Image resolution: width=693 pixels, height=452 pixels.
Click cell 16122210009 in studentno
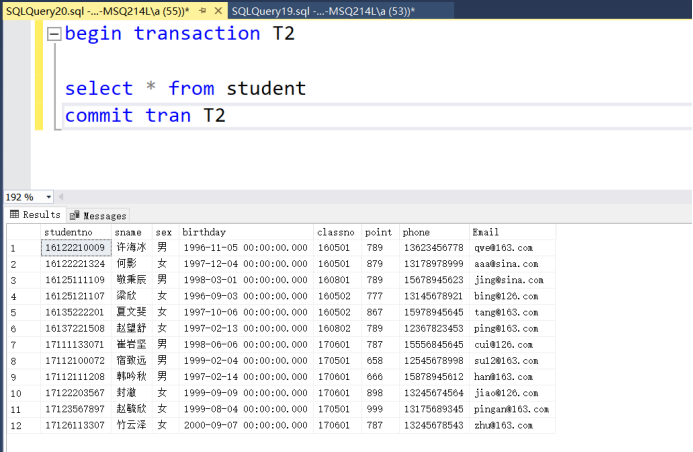[76, 248]
